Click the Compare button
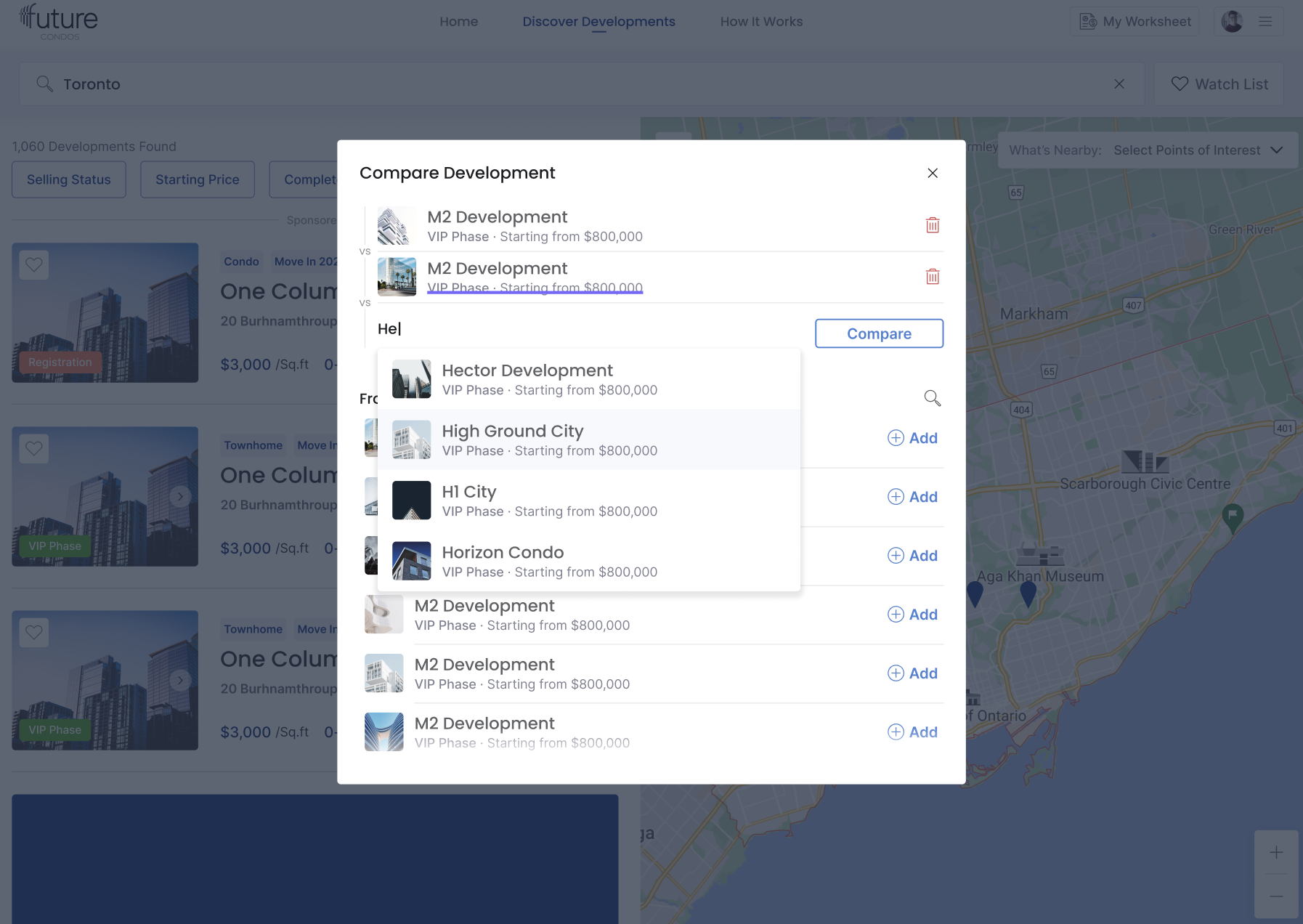Screen dimensions: 1303x924 coord(879,333)
